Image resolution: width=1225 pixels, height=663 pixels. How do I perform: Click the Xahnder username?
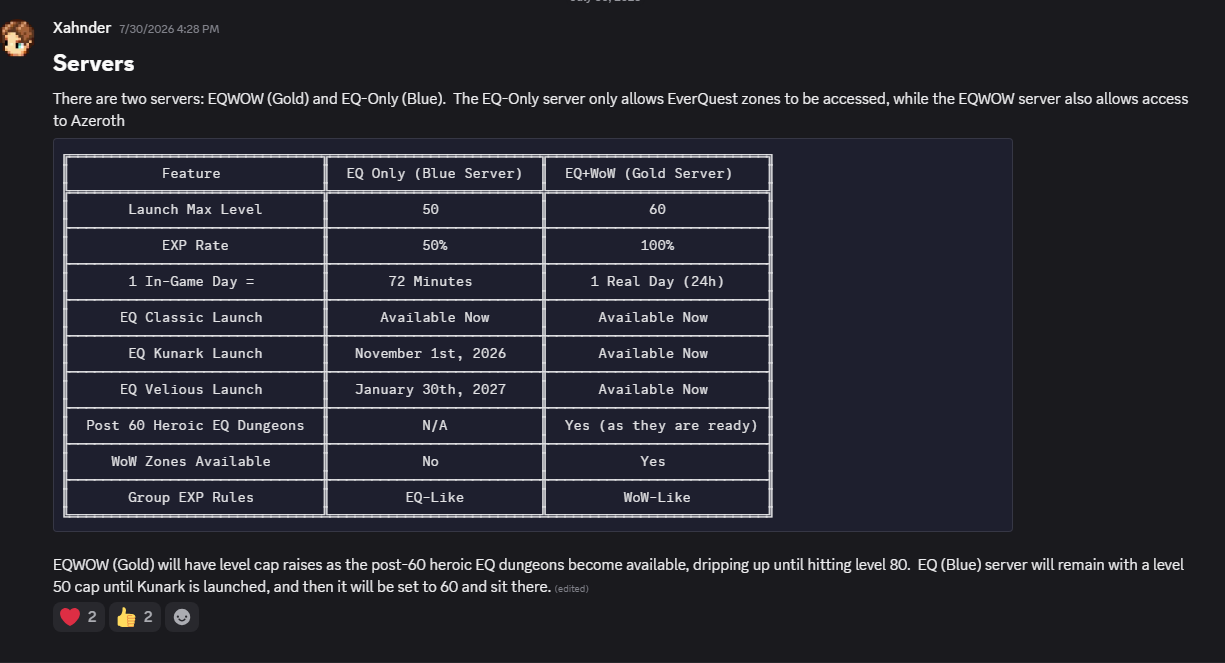coord(82,28)
